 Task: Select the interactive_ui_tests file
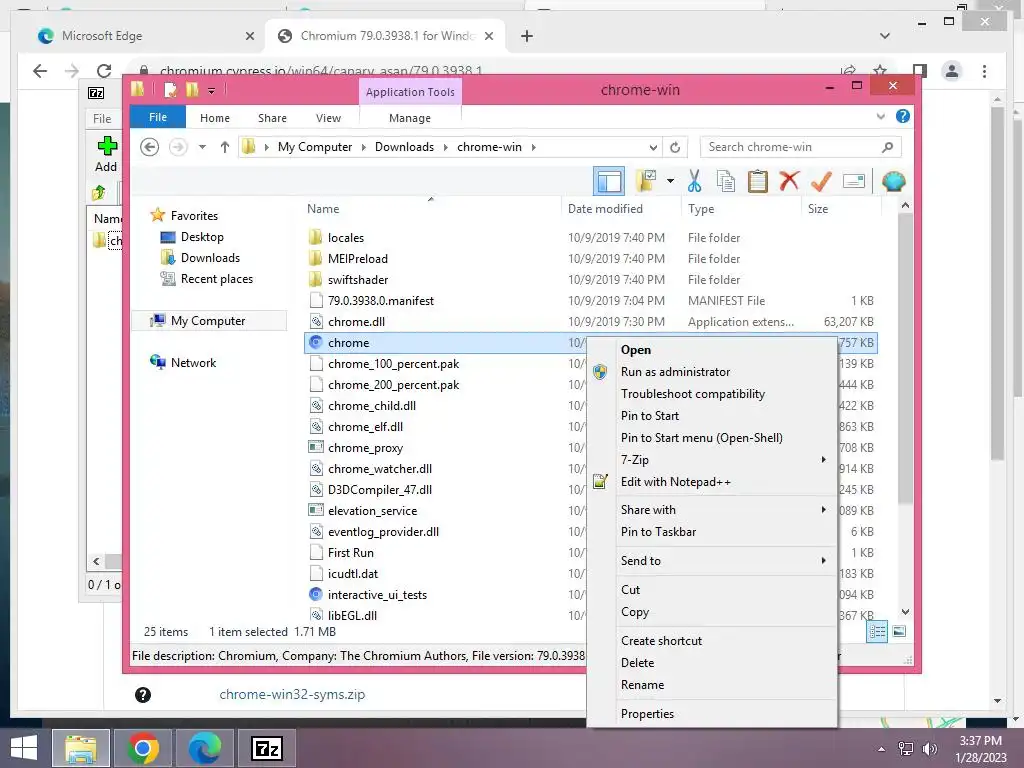click(x=377, y=595)
